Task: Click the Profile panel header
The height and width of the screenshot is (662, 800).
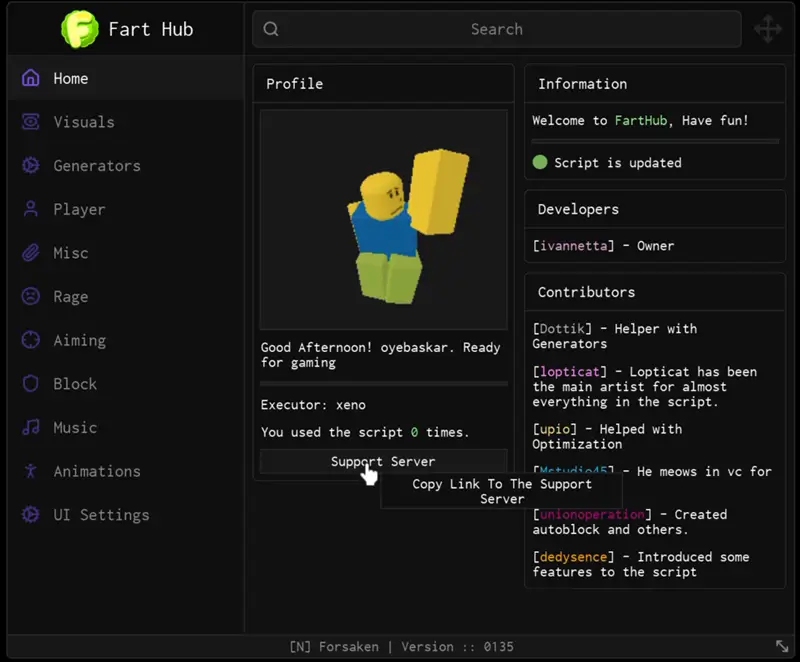Action: pyautogui.click(x=384, y=84)
